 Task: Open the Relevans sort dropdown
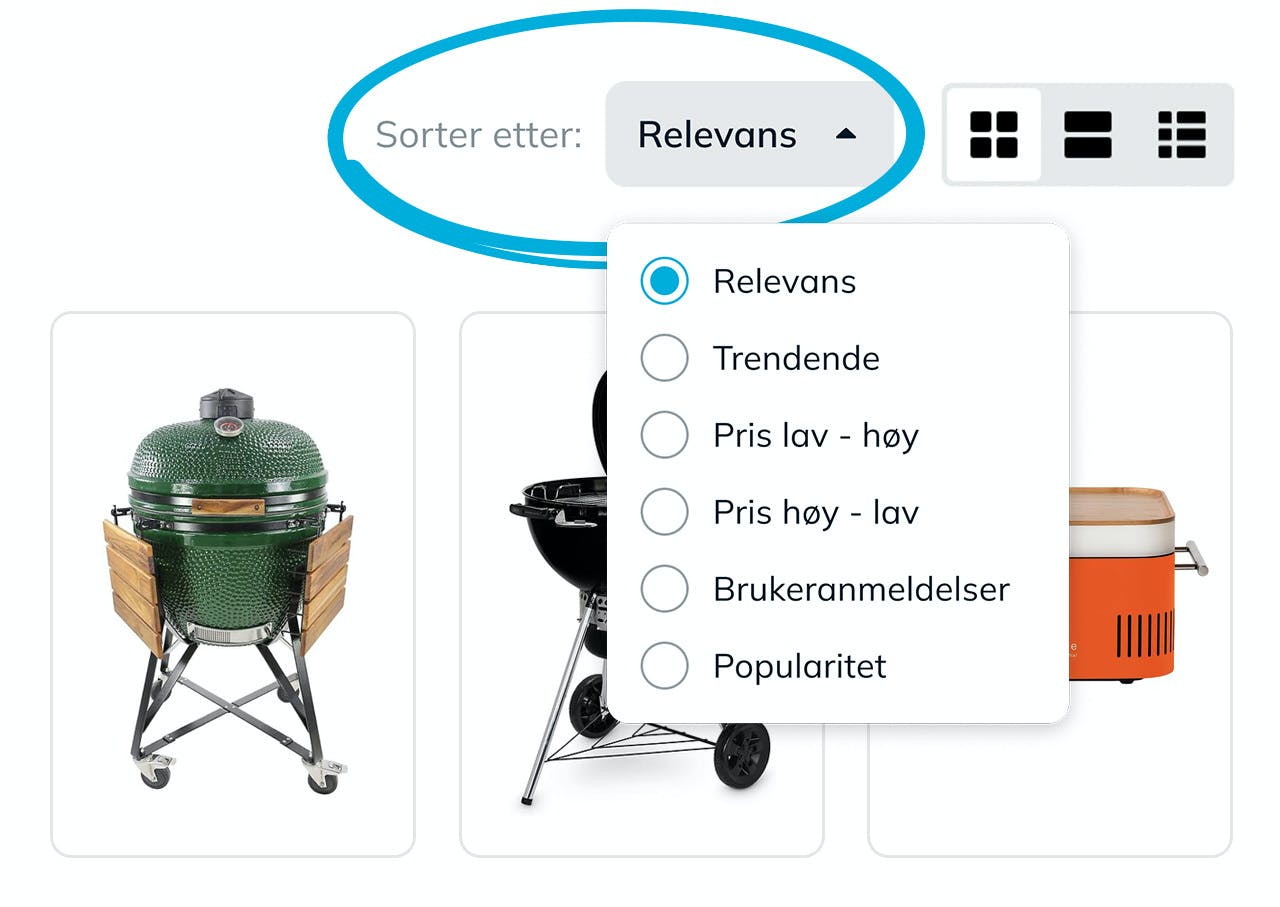click(749, 134)
